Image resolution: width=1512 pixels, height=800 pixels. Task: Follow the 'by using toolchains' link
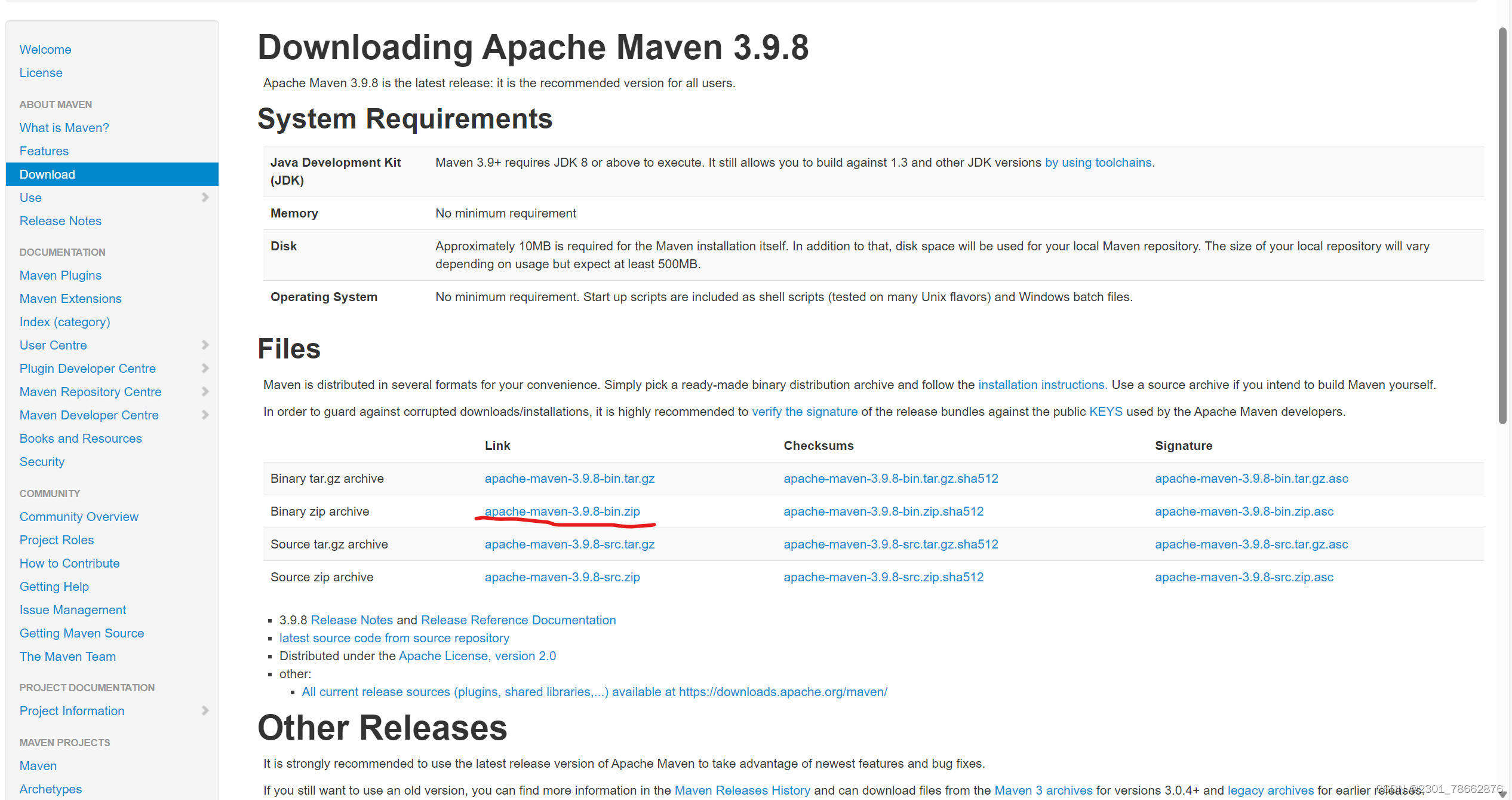click(1098, 163)
